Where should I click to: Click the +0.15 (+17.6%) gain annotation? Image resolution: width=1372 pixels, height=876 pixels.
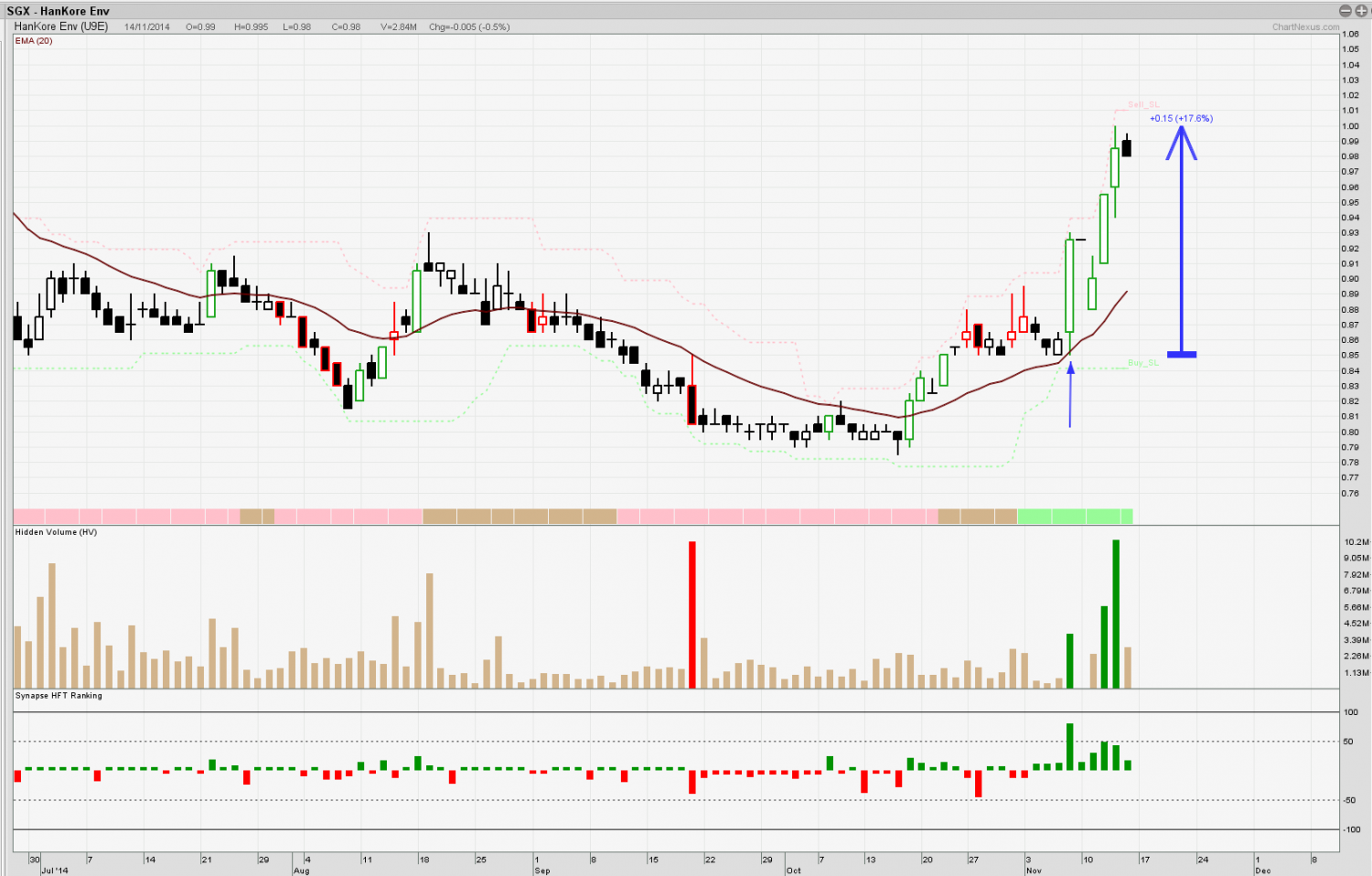click(x=1181, y=119)
